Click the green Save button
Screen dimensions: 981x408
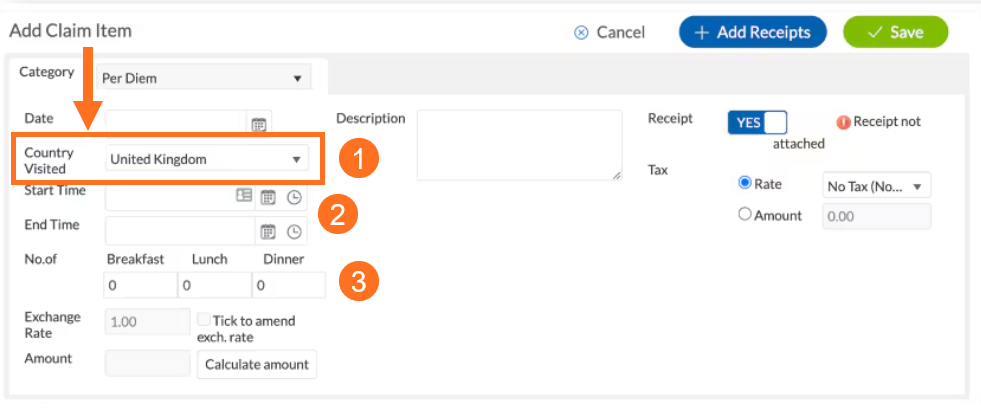pyautogui.click(x=896, y=33)
